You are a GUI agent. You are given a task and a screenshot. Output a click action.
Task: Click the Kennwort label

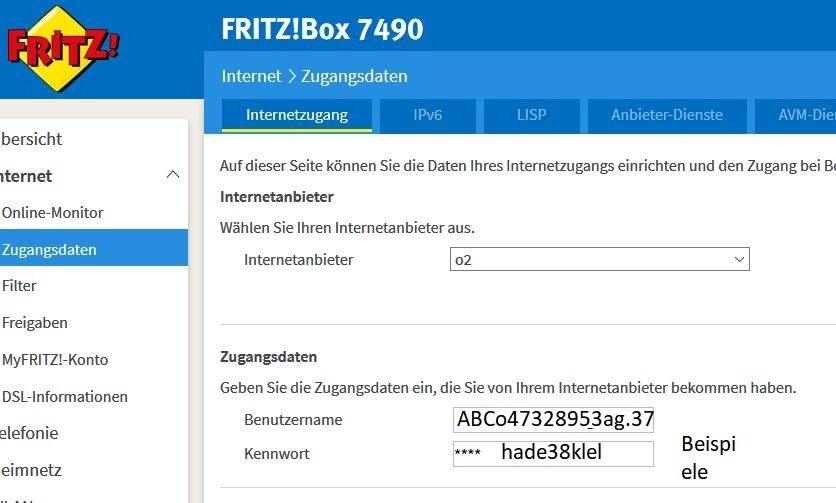277,454
